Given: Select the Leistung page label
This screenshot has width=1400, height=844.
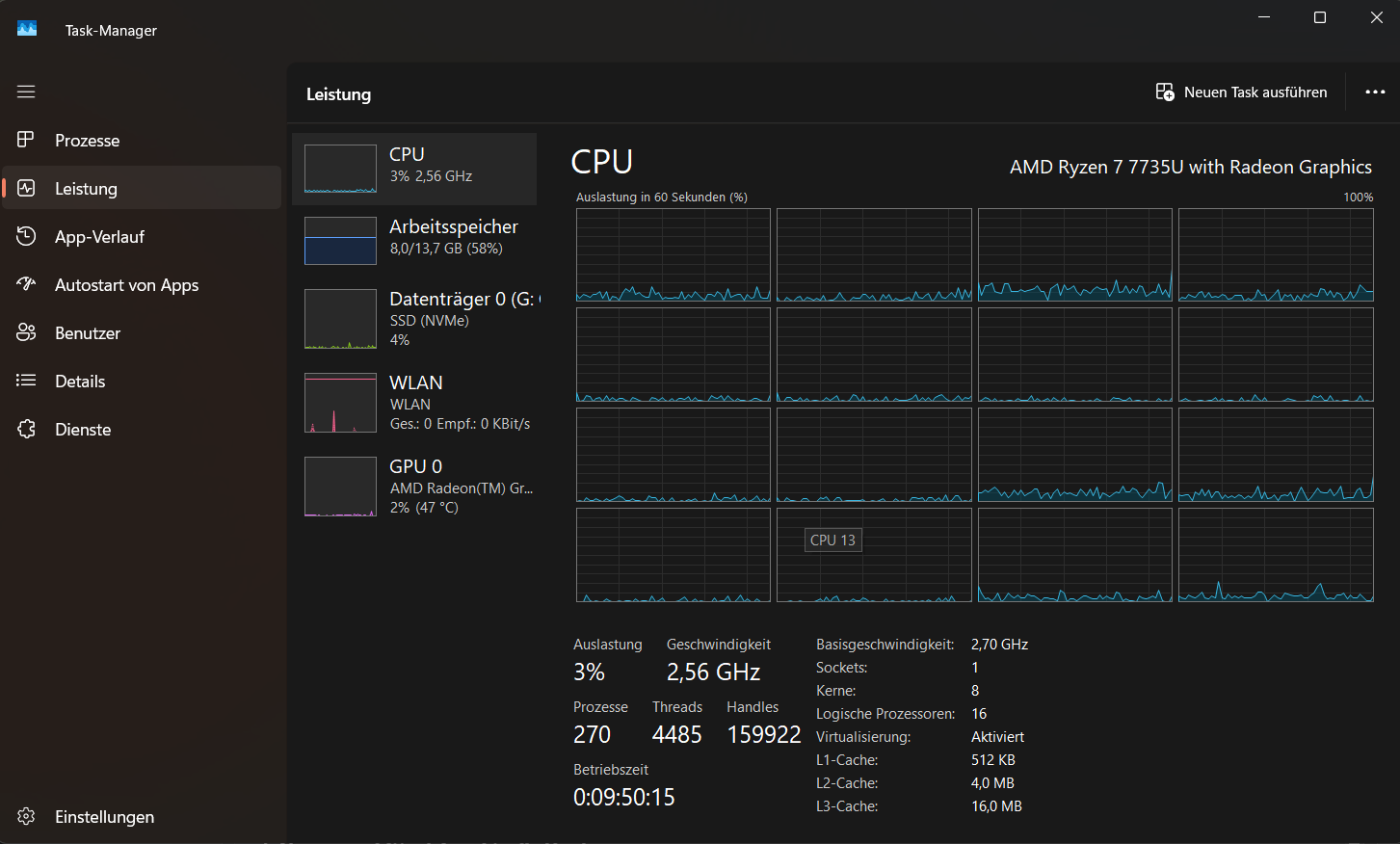Looking at the screenshot, I should click(x=86, y=189).
